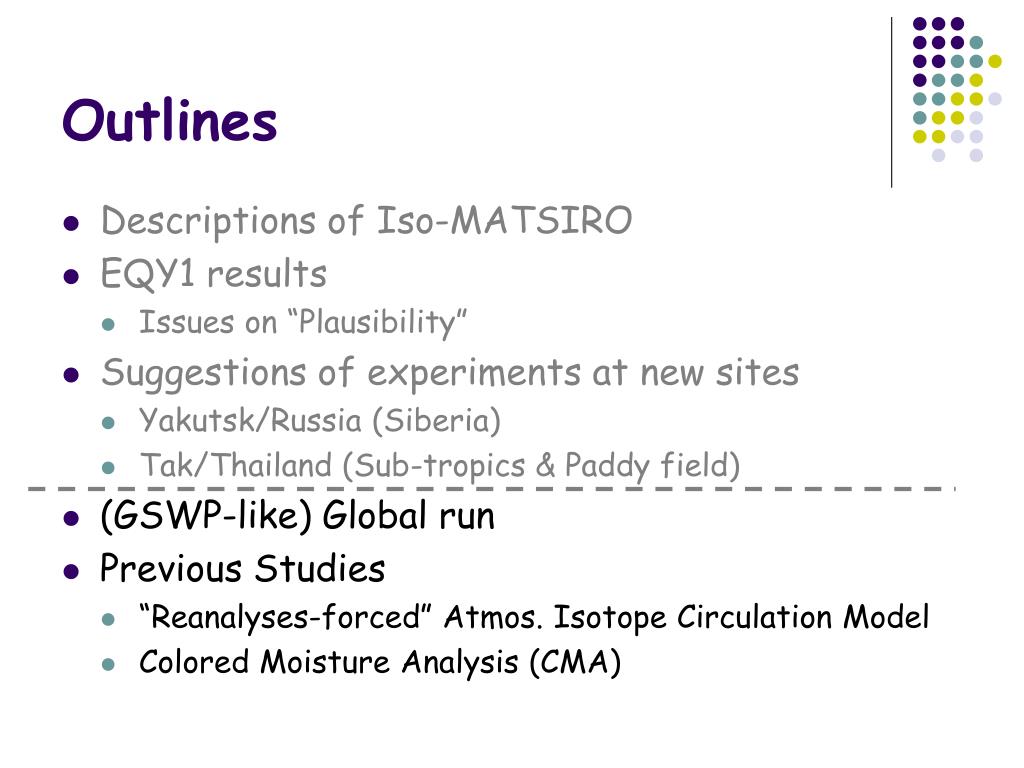Image resolution: width=1024 pixels, height=768 pixels.
Task: Select the (GSWP-like) Global run line
Action: (298, 515)
